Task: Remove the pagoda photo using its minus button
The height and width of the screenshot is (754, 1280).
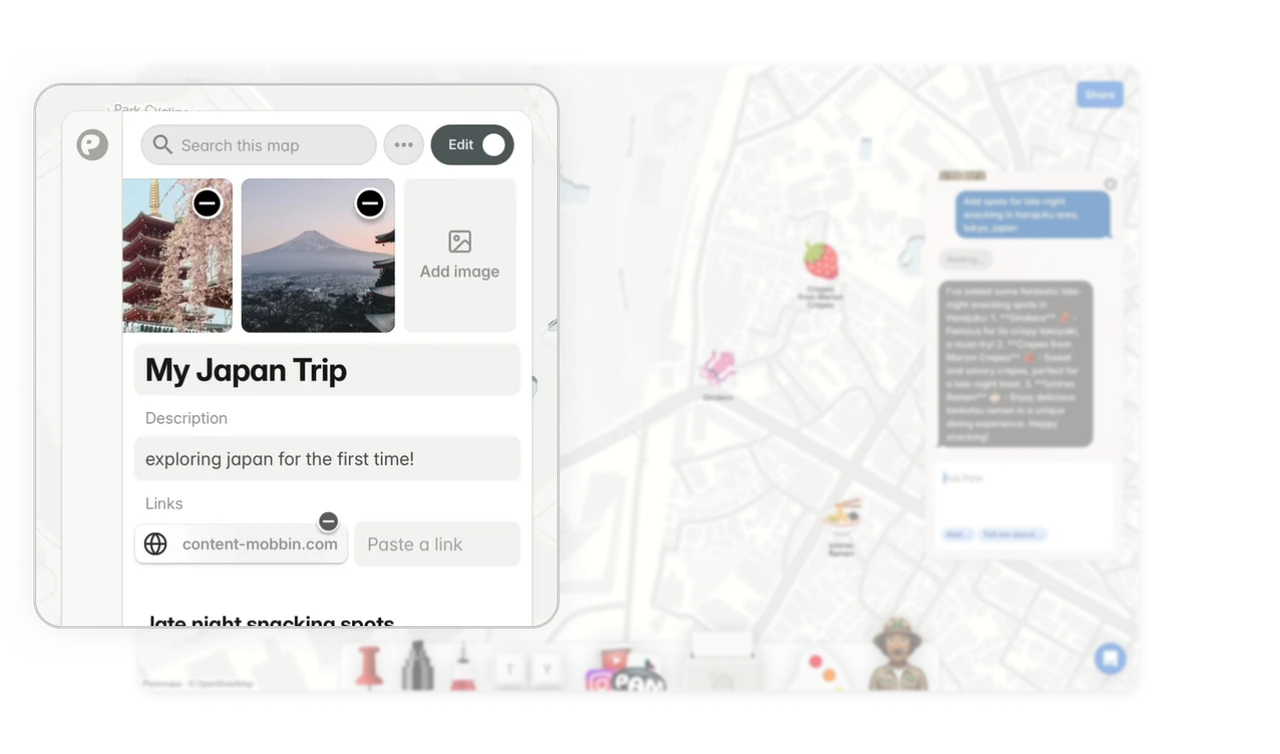Action: 207,202
